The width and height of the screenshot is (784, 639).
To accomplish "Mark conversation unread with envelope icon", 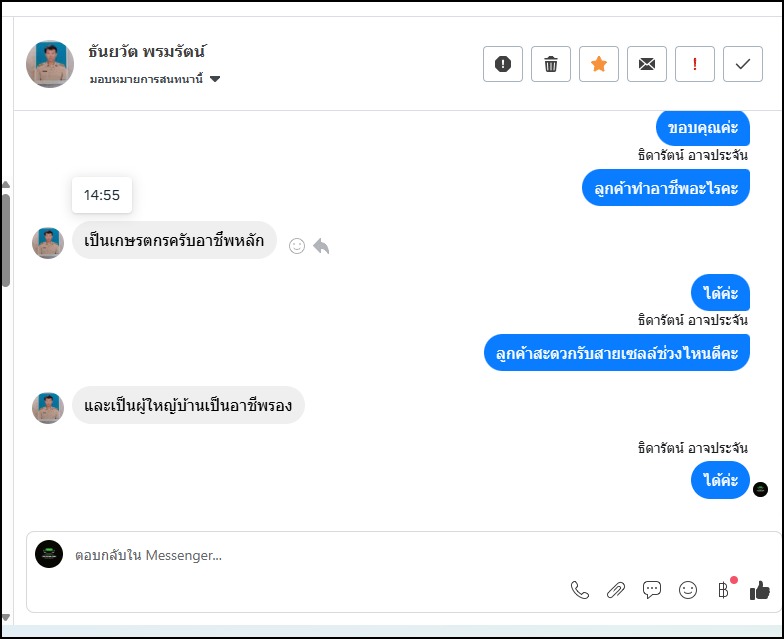I will [x=647, y=64].
